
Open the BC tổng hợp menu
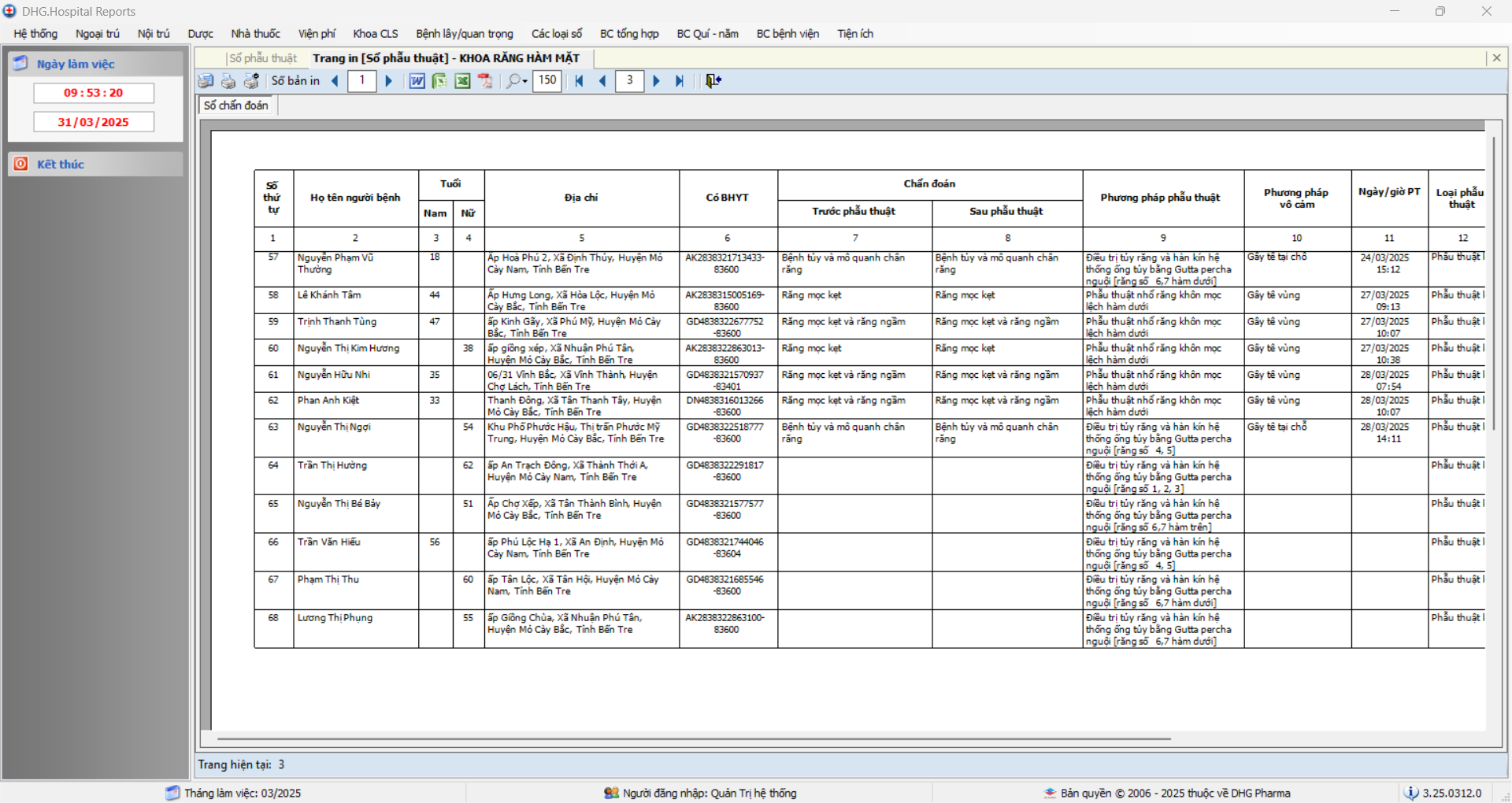click(629, 34)
